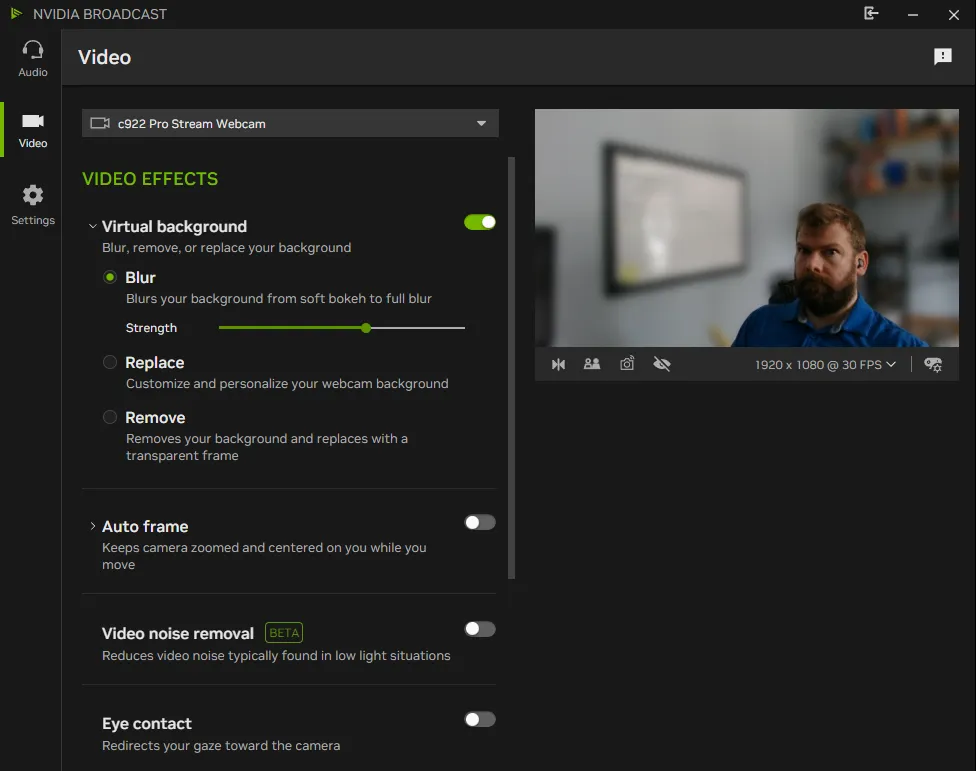Image resolution: width=976 pixels, height=771 pixels.
Task: Switch to the Audio tab
Action: (x=33, y=58)
